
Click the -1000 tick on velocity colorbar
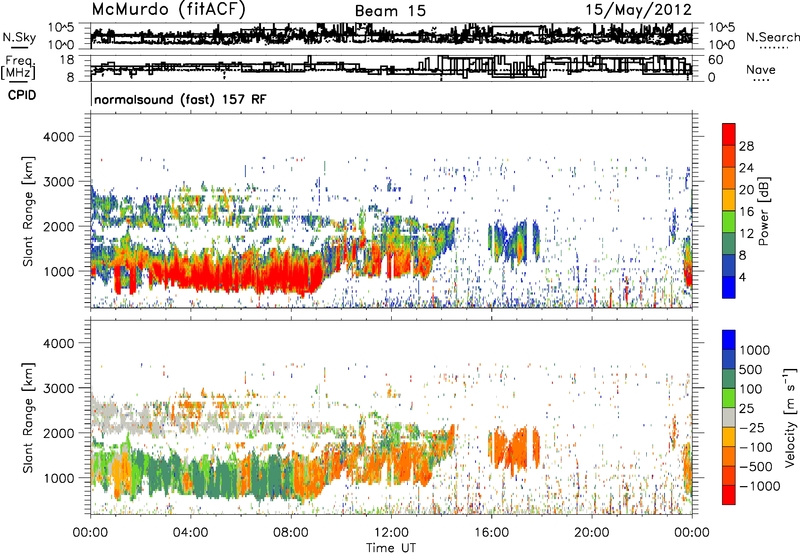pos(760,486)
